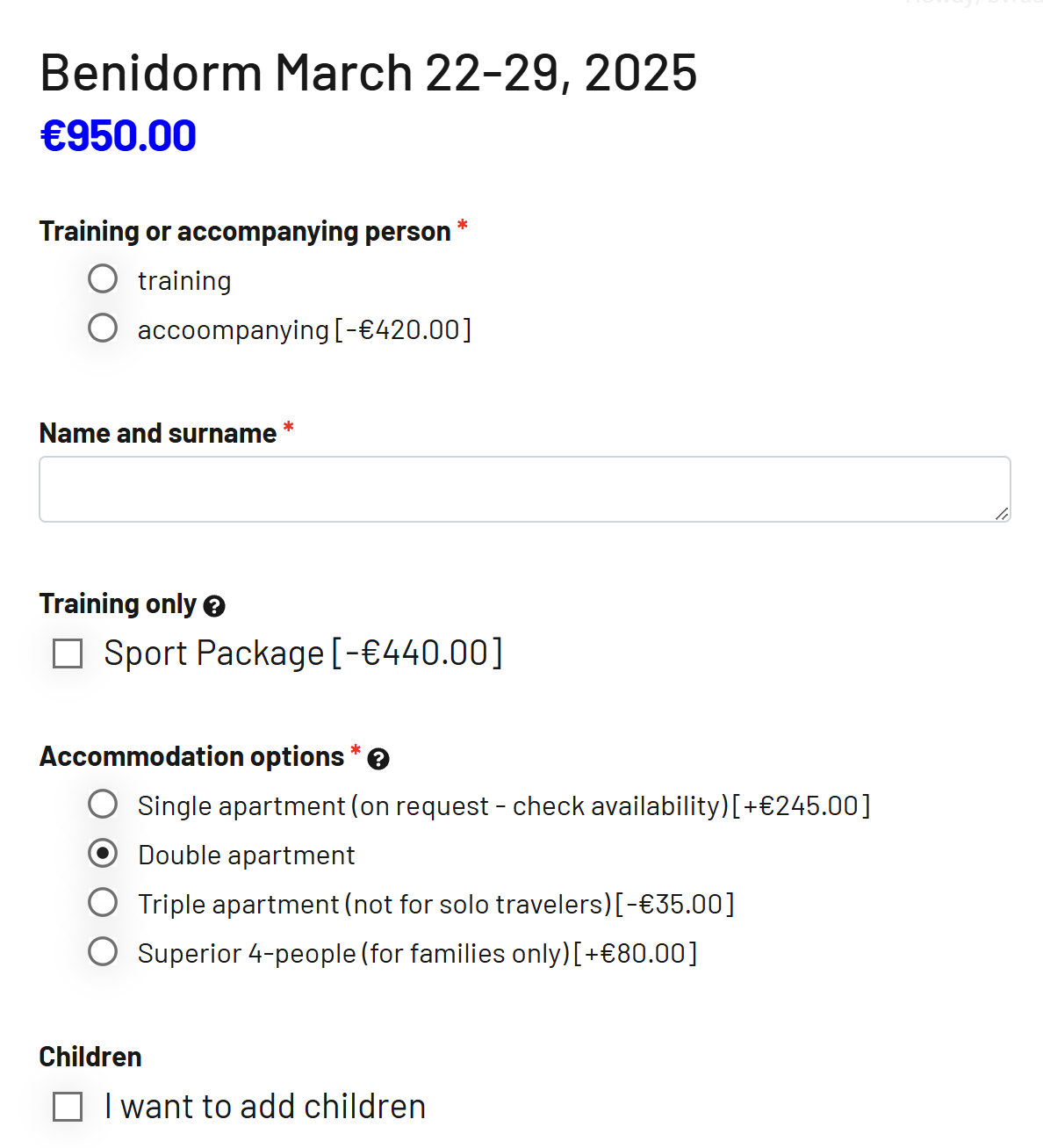
Task: Click the Benidorm March 22-29, 2025 heading
Action: pyautogui.click(x=369, y=72)
